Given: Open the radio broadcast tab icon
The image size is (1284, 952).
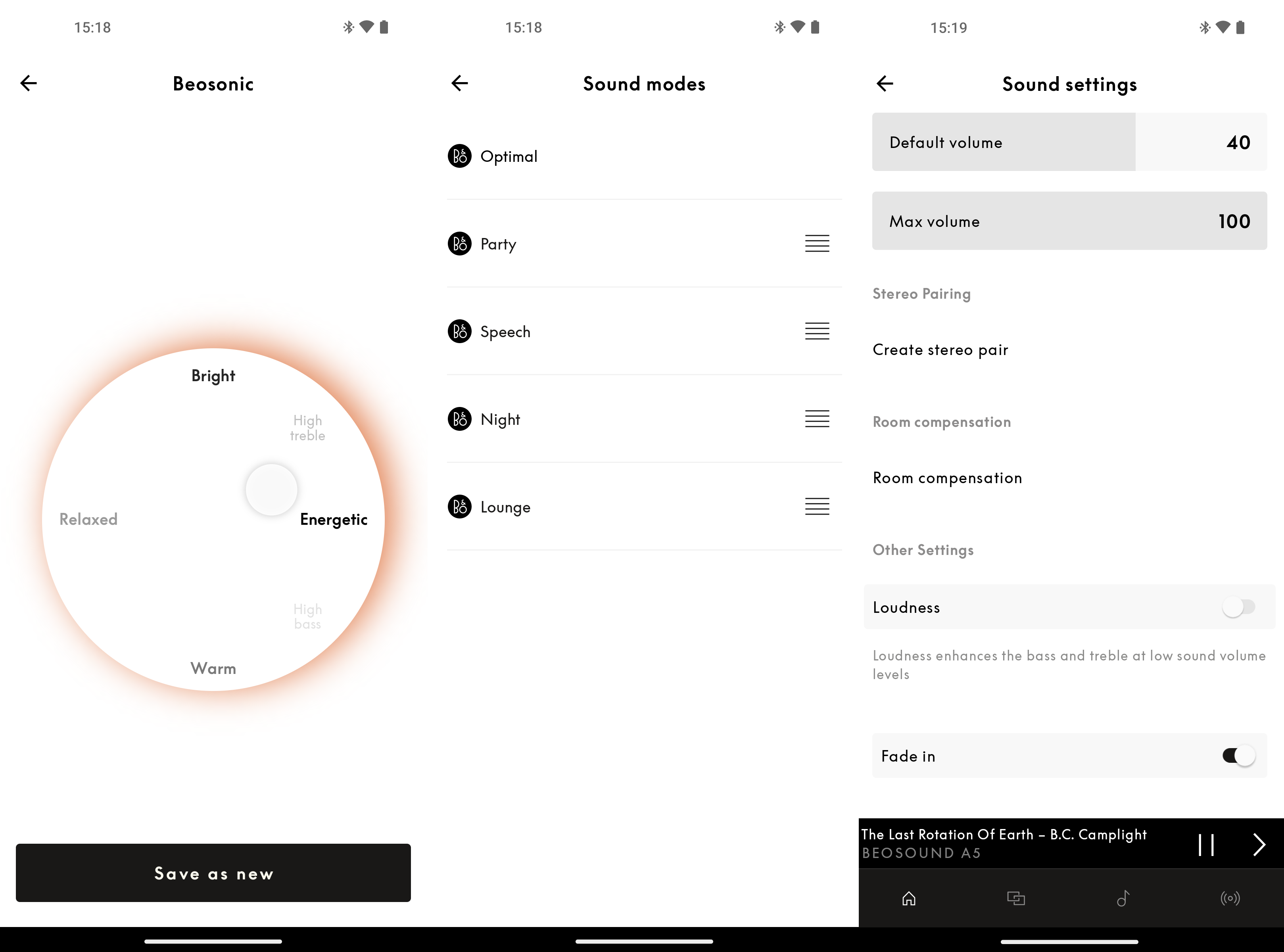Looking at the screenshot, I should pos(1230,898).
